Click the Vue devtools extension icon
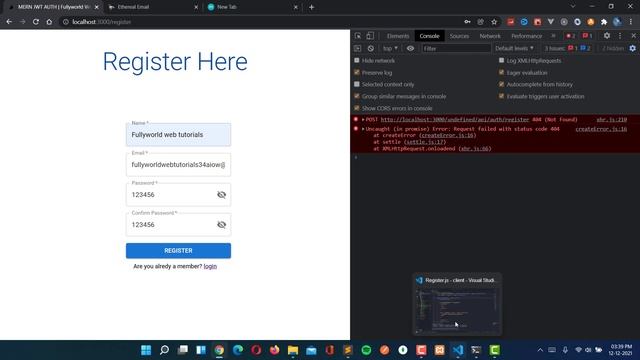Image resolution: width=640 pixels, height=360 pixels. 551,22
